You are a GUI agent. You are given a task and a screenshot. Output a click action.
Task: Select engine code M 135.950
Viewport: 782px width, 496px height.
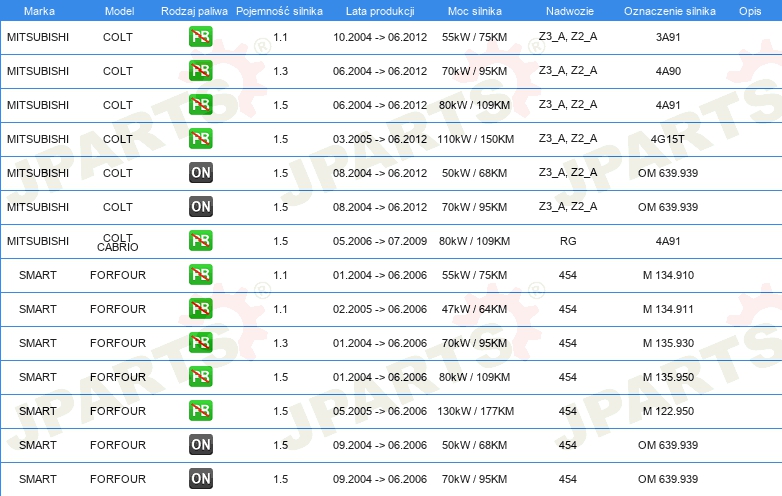pyautogui.click(x=668, y=377)
